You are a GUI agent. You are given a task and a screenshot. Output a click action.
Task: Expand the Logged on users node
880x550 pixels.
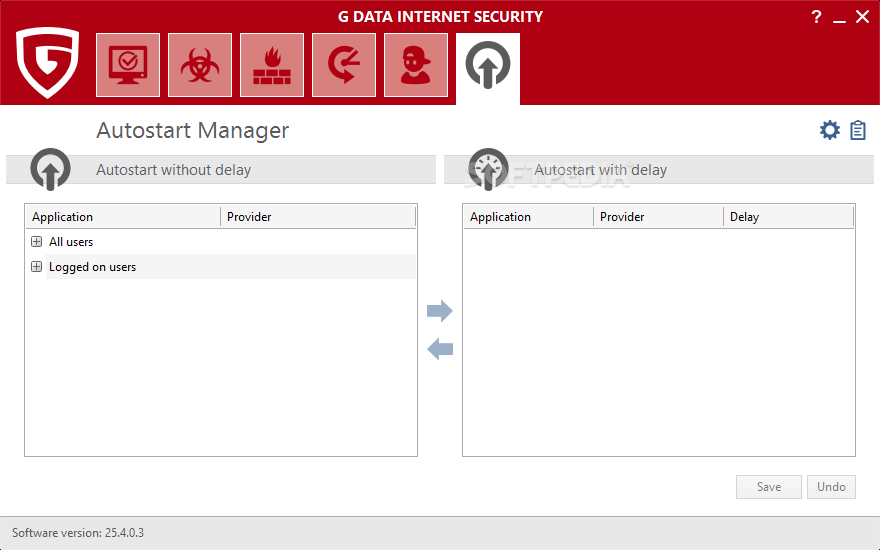36,267
